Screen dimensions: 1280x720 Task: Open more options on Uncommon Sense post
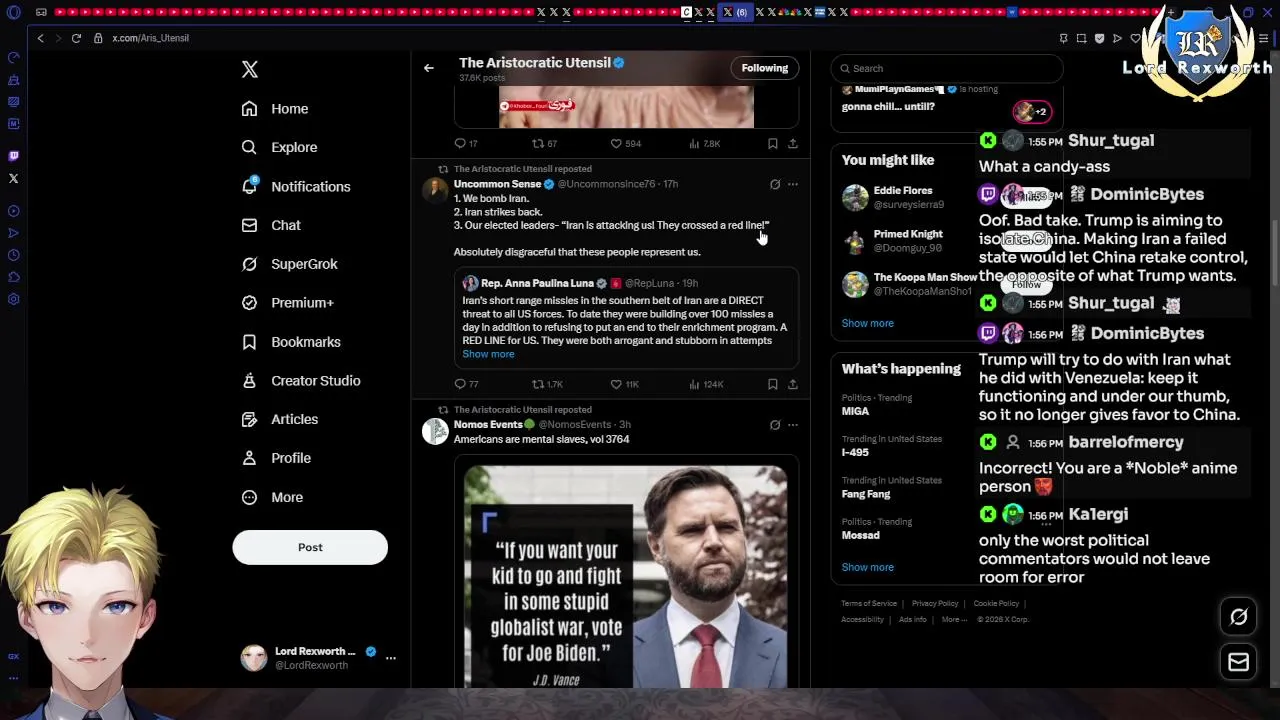(x=793, y=184)
